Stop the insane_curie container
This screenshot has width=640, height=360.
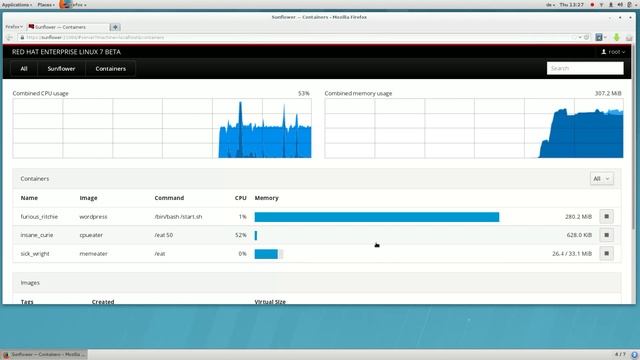point(607,235)
